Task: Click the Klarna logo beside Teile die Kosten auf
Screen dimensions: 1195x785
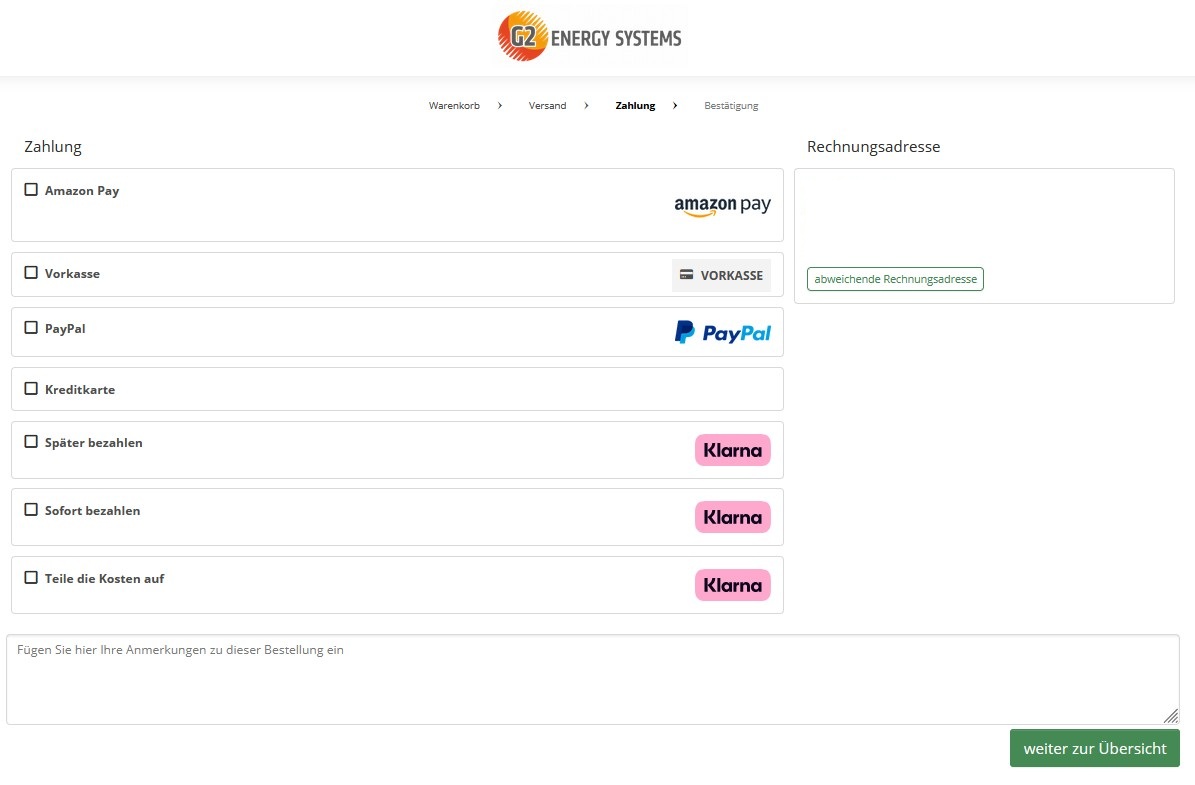Action: (732, 585)
